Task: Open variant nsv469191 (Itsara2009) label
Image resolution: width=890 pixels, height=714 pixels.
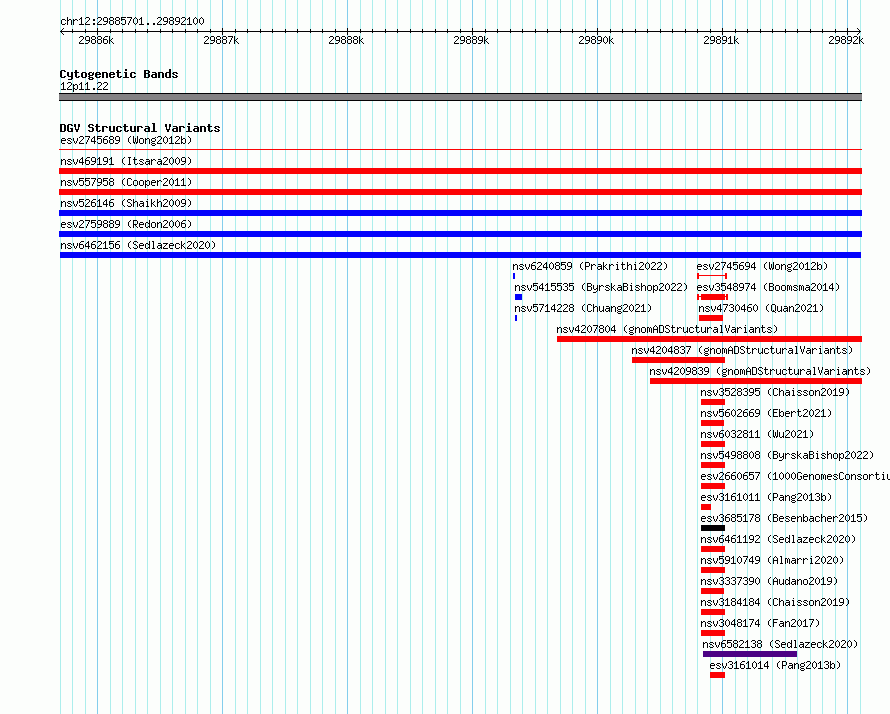Action: click(126, 161)
